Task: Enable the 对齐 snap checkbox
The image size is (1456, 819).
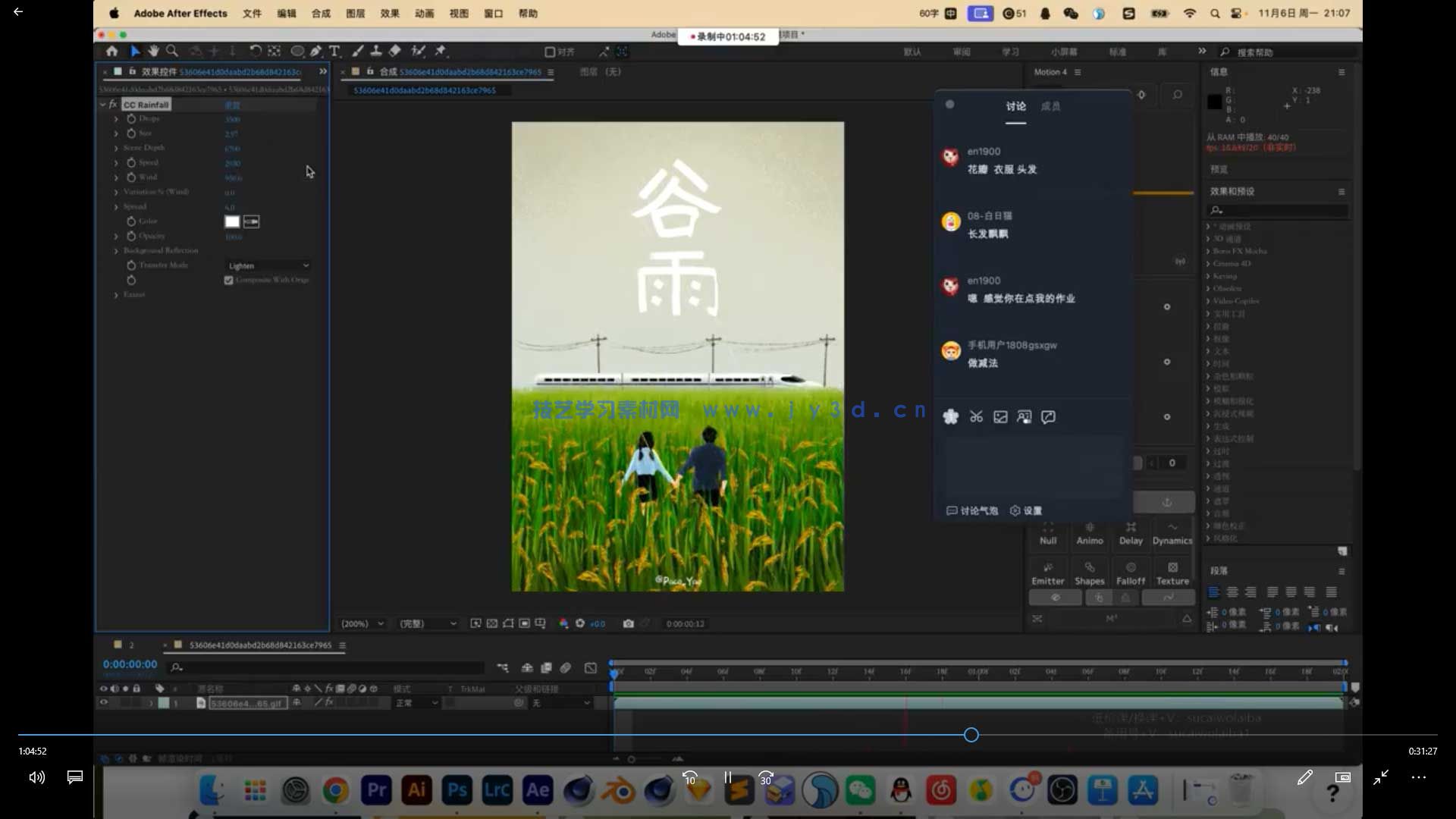Action: [x=550, y=51]
